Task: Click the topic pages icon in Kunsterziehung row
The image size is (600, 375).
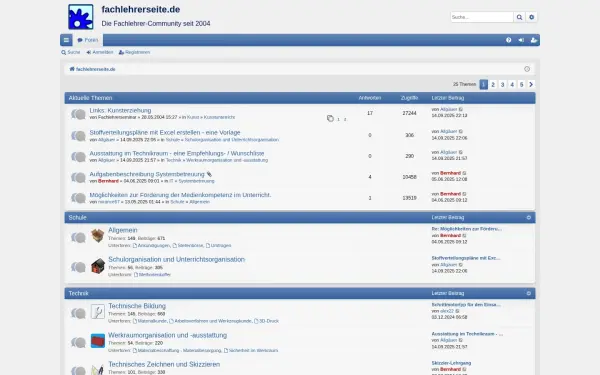Action: coord(330,118)
